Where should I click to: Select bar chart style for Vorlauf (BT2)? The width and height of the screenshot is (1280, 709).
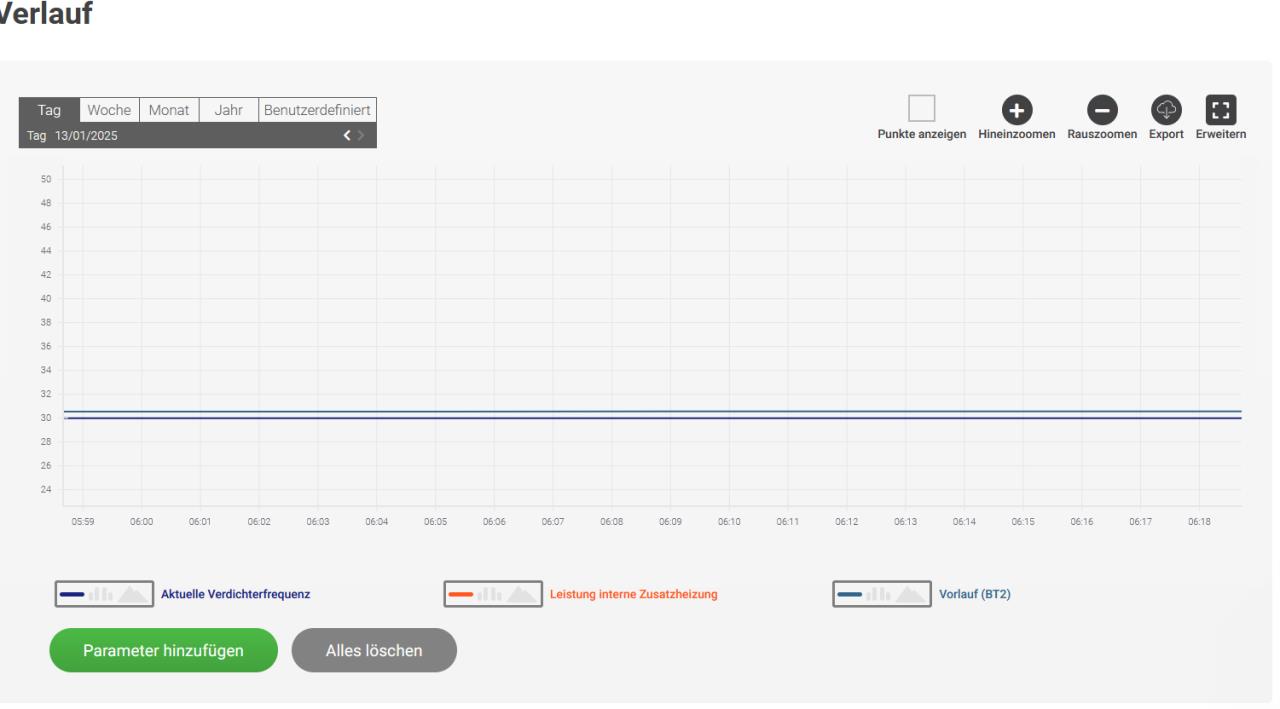pyautogui.click(x=878, y=594)
